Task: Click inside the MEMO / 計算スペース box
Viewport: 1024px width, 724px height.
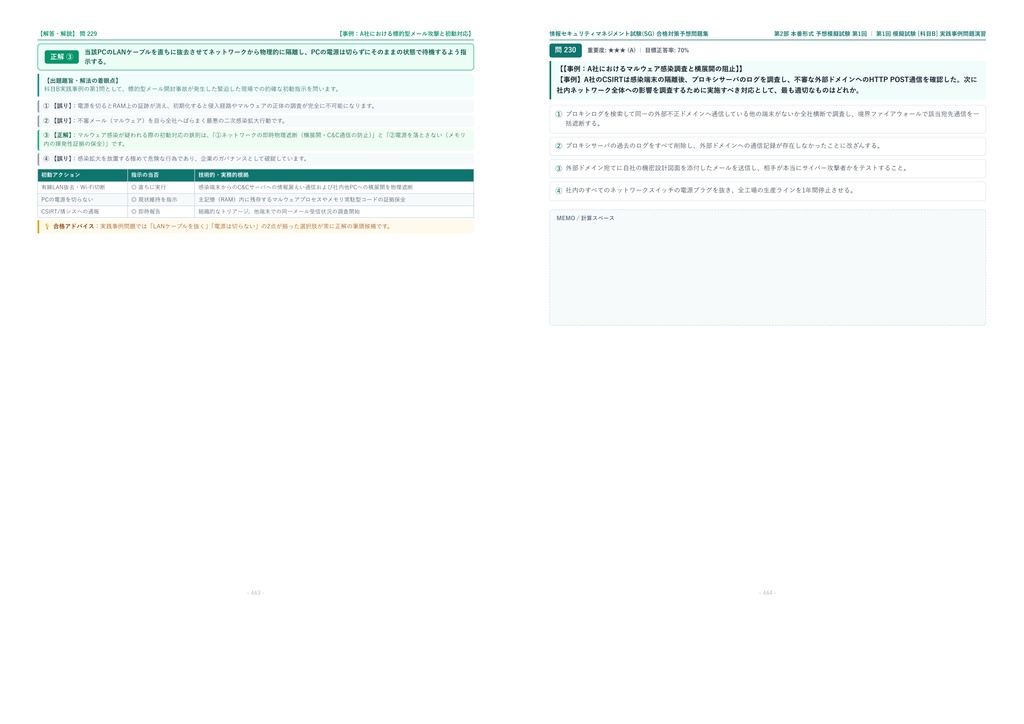Action: 767,268
